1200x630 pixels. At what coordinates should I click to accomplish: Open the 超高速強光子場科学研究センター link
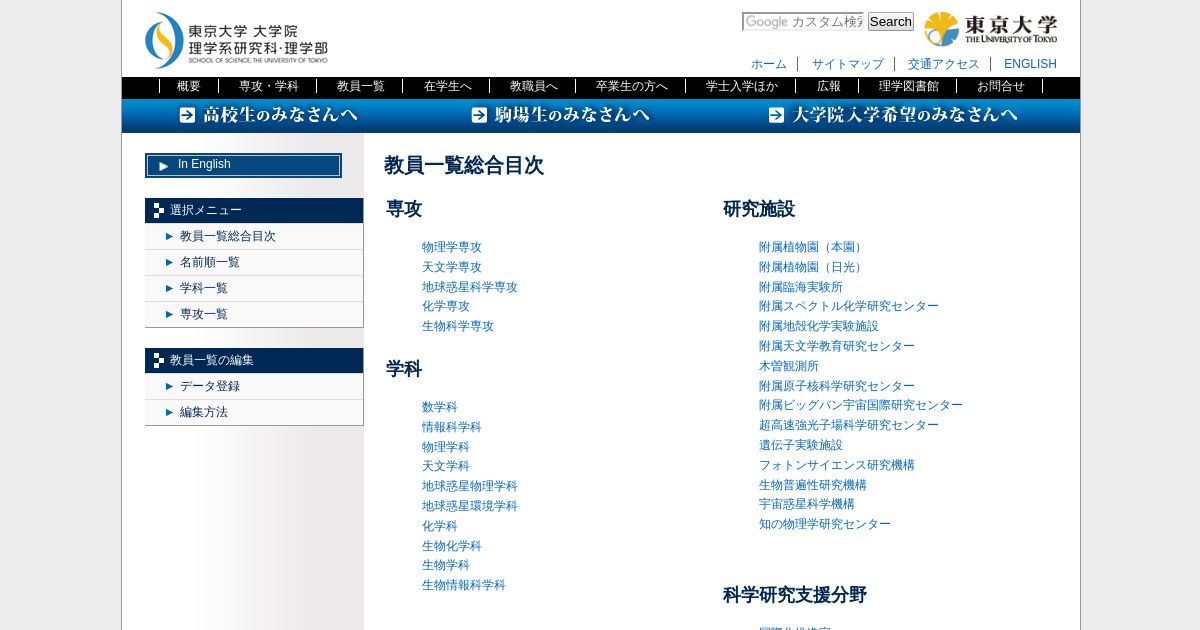pyautogui.click(x=849, y=425)
